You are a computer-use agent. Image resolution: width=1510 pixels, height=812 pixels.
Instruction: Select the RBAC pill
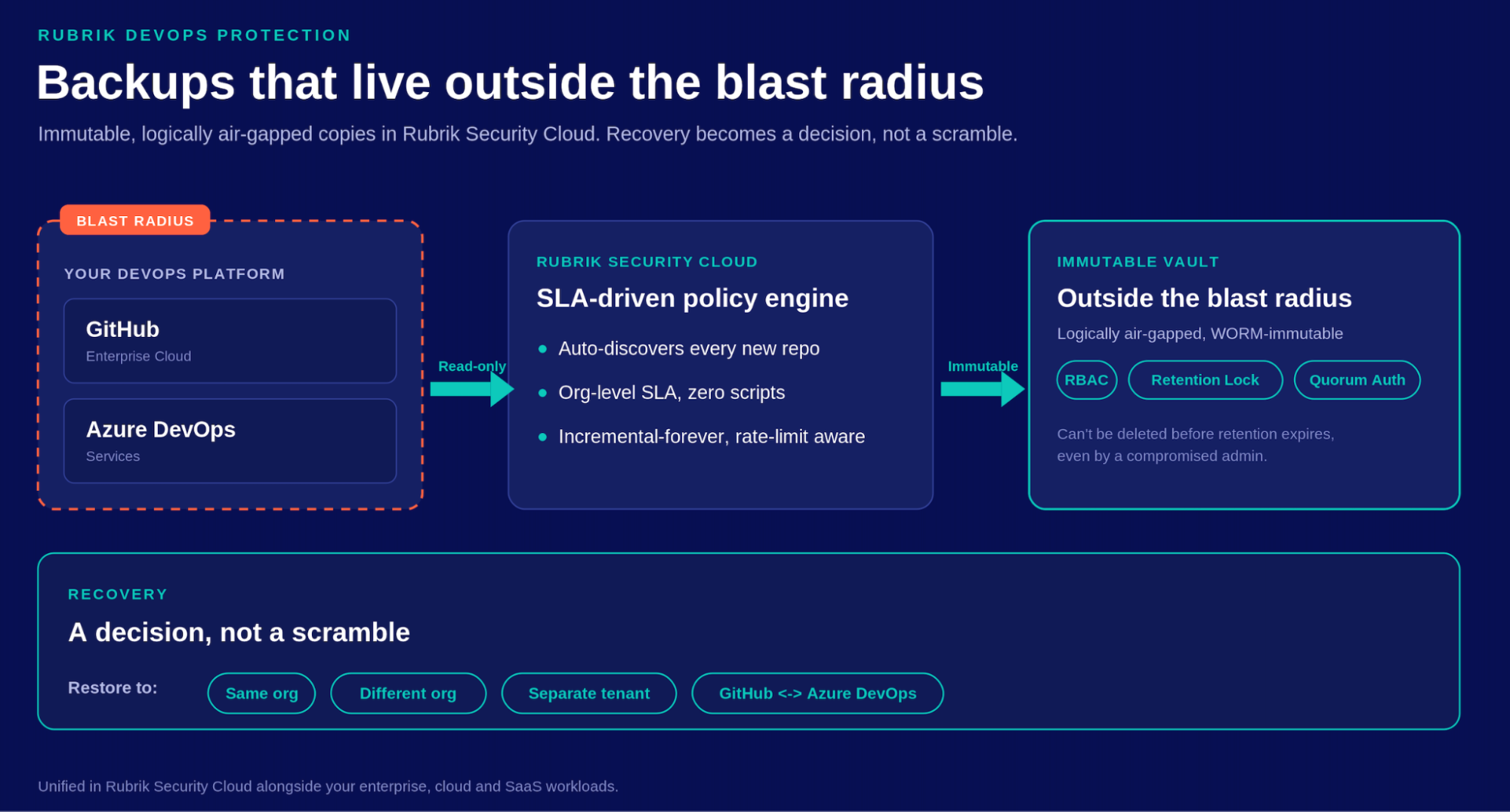[x=1086, y=380]
